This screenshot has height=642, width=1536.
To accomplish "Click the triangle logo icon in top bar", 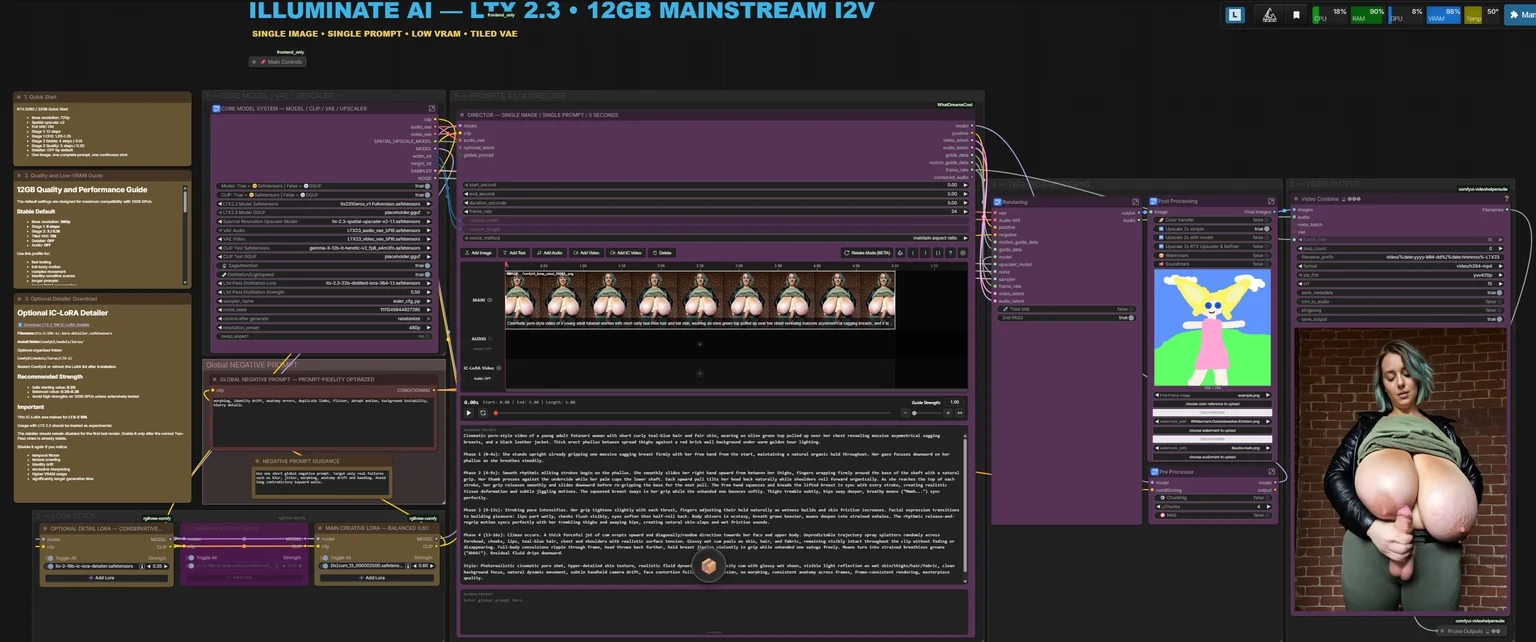I will [x=1269, y=15].
